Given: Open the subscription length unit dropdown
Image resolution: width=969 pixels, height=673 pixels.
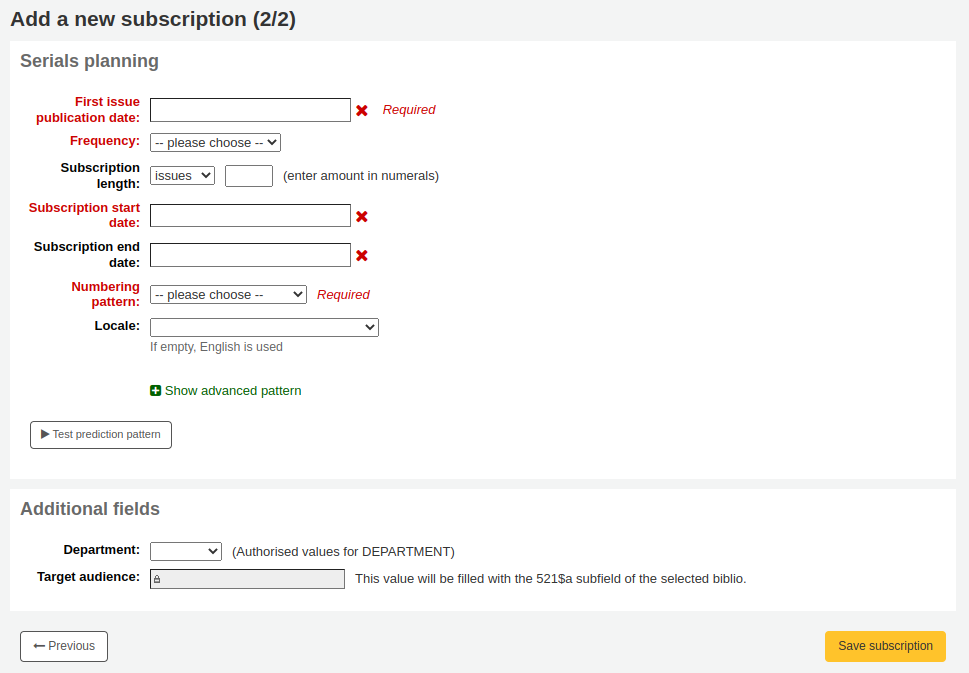Looking at the screenshot, I should [x=182, y=176].
